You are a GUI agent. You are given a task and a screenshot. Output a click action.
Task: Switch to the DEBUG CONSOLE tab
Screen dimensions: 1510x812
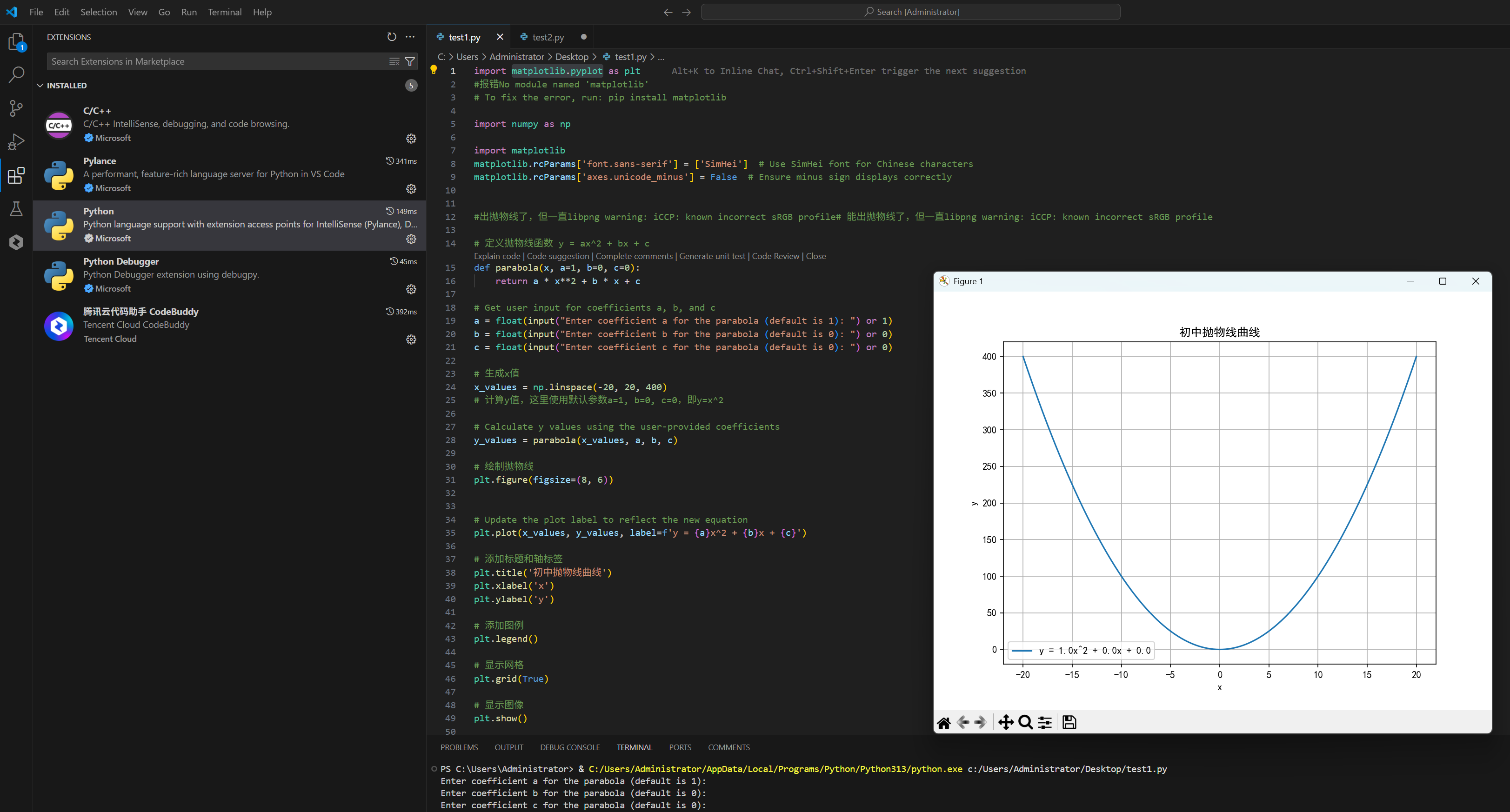point(570,747)
